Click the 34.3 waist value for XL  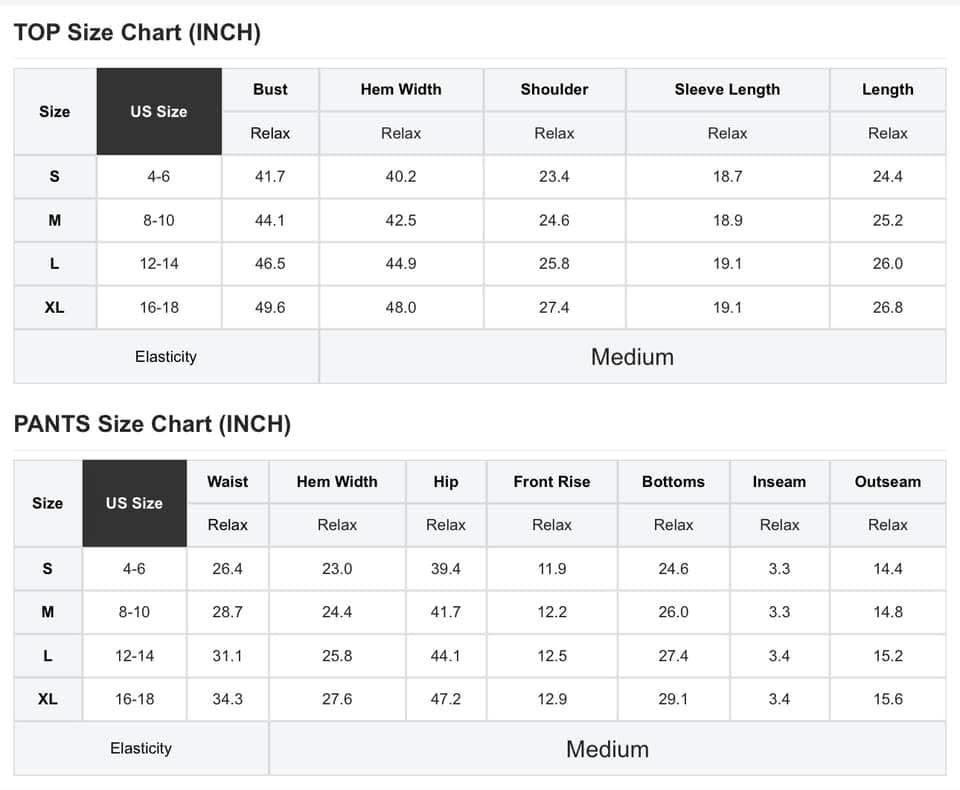pyautogui.click(x=227, y=699)
